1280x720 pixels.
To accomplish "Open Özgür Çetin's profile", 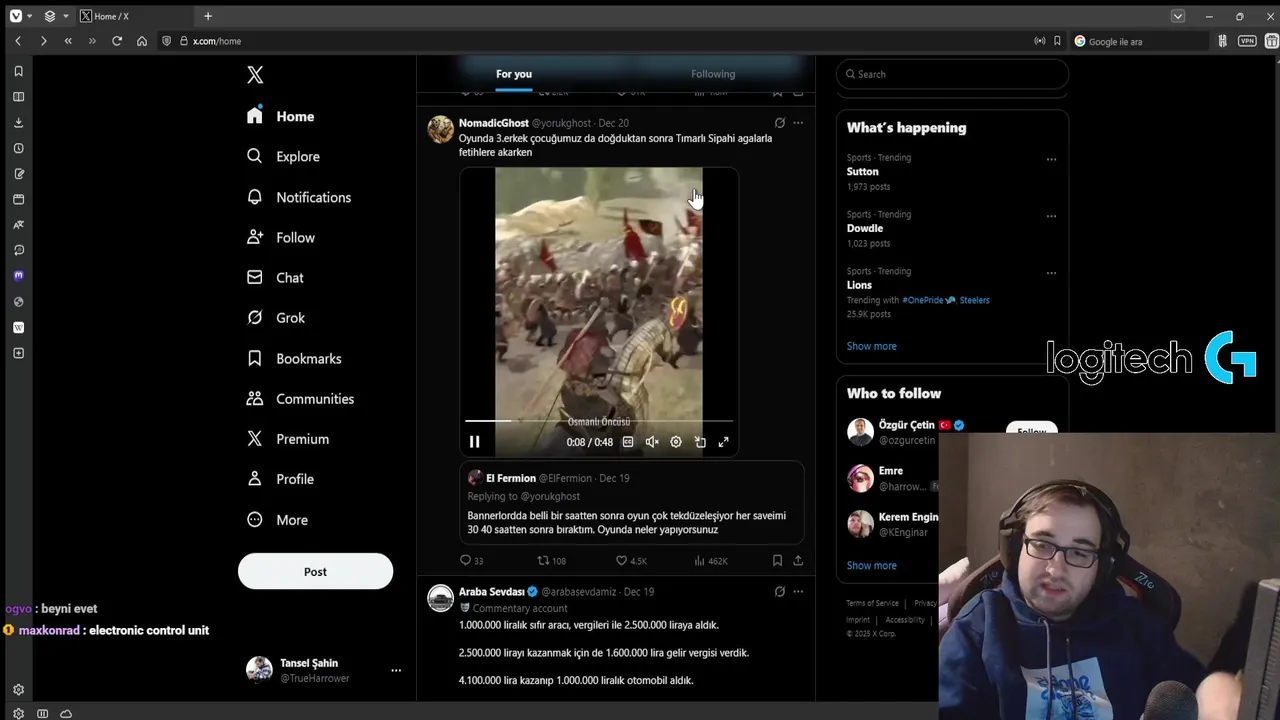I will (x=906, y=425).
